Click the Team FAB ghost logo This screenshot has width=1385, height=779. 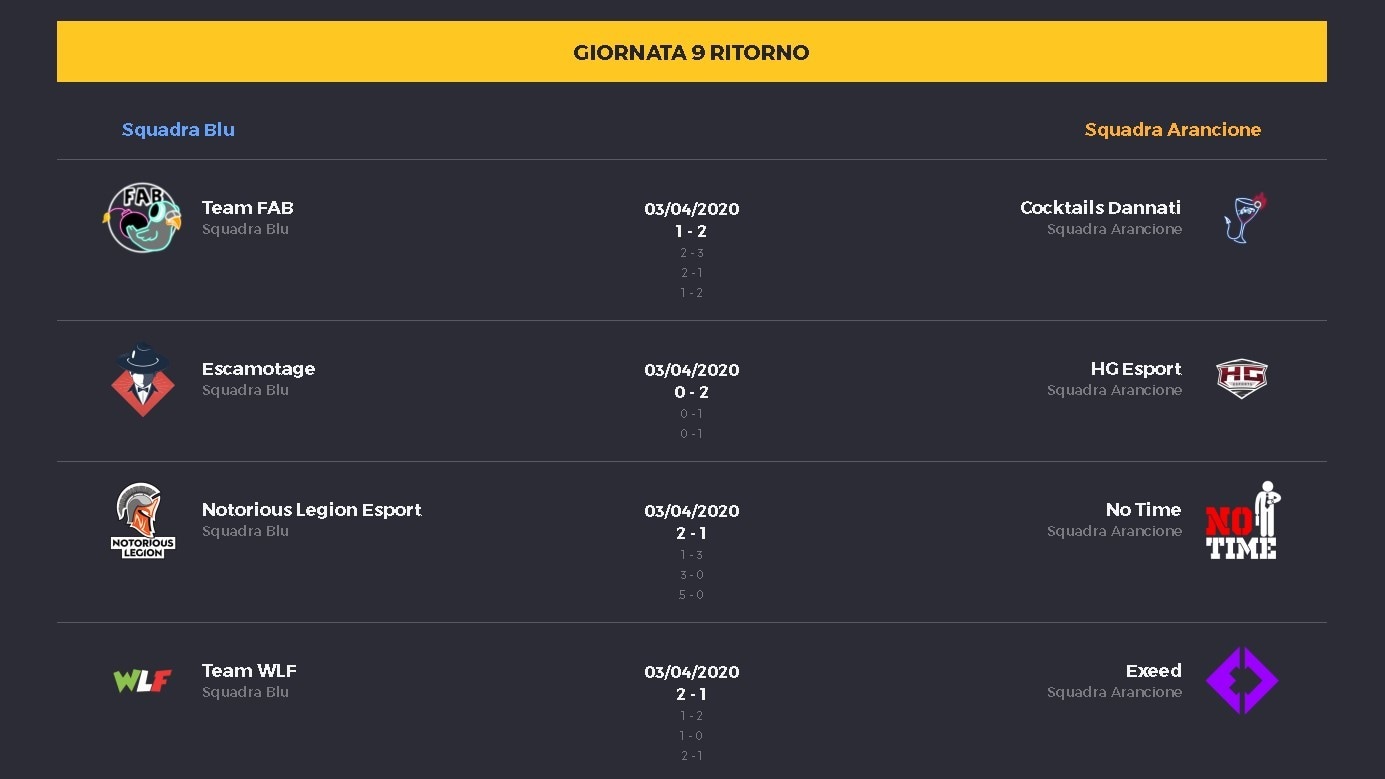tap(143, 218)
